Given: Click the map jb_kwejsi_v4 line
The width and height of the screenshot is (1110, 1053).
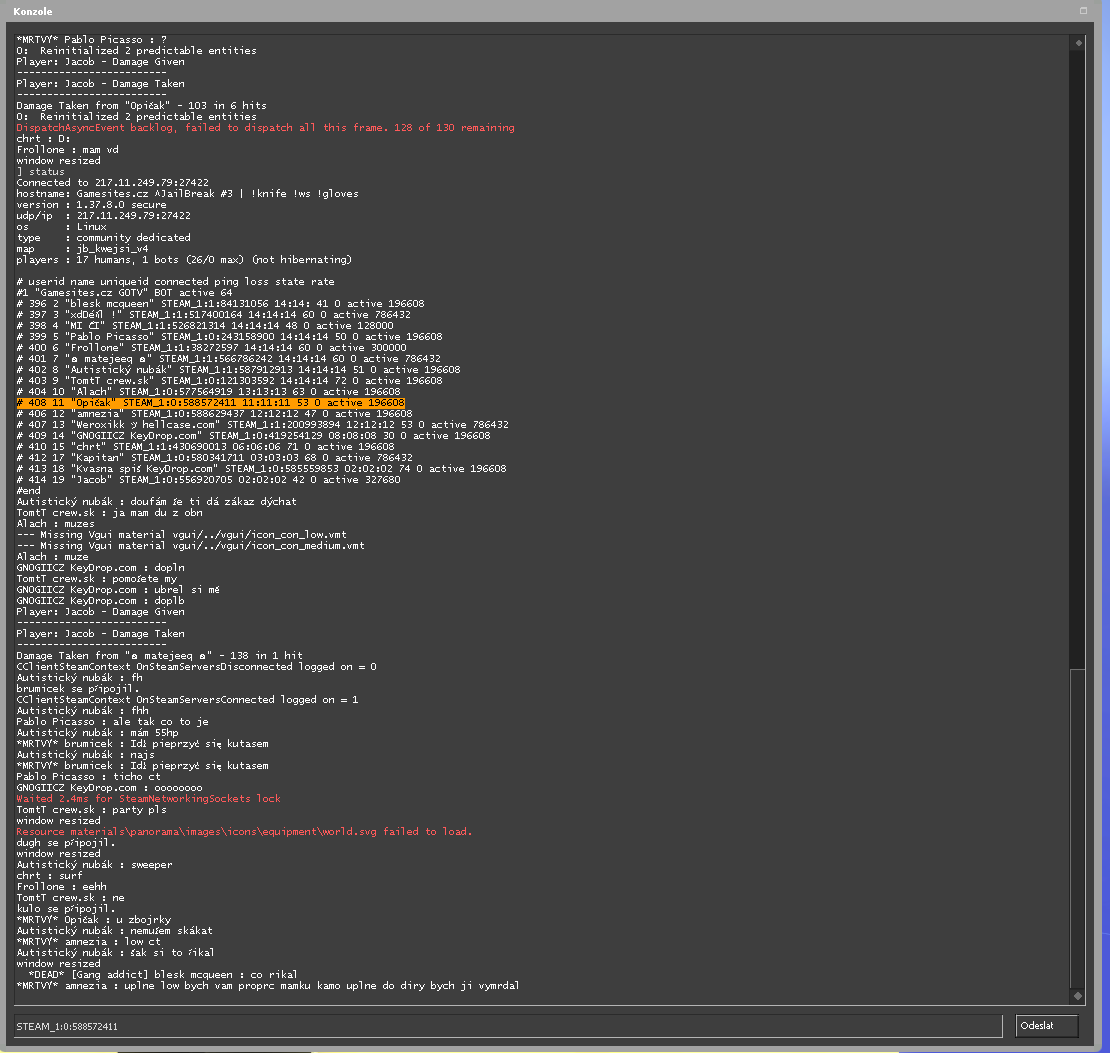Looking at the screenshot, I should click(82, 249).
